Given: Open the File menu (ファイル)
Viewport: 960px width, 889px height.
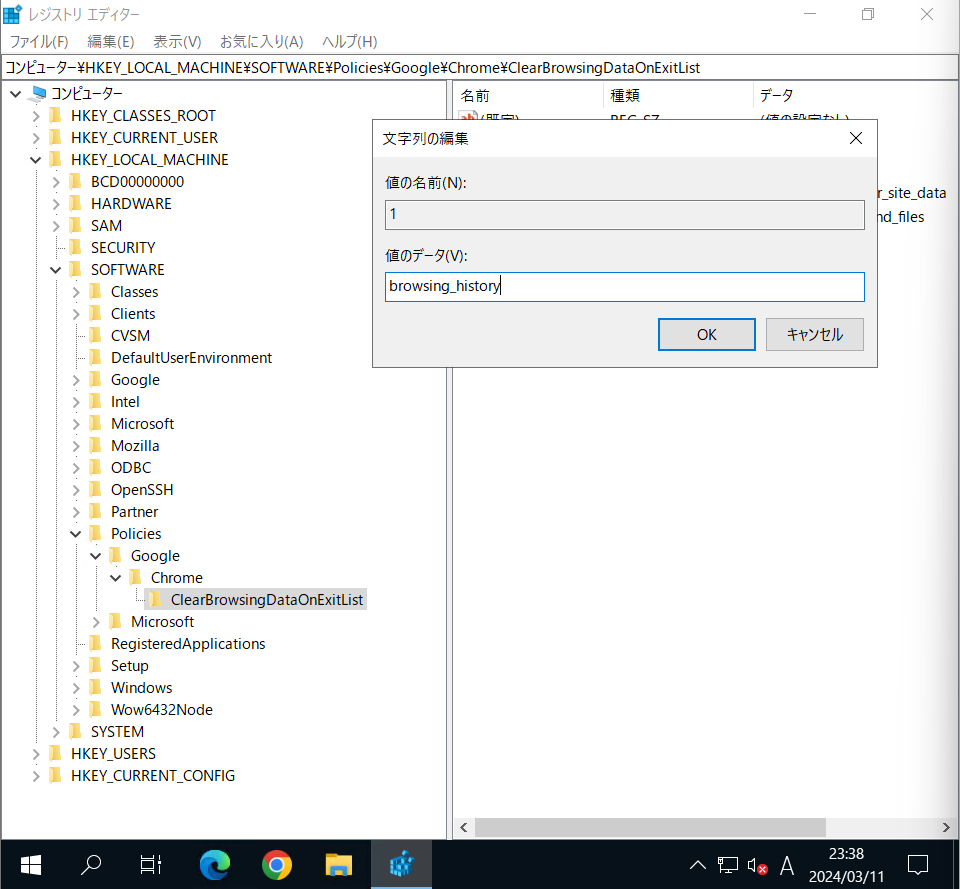Looking at the screenshot, I should pos(39,42).
